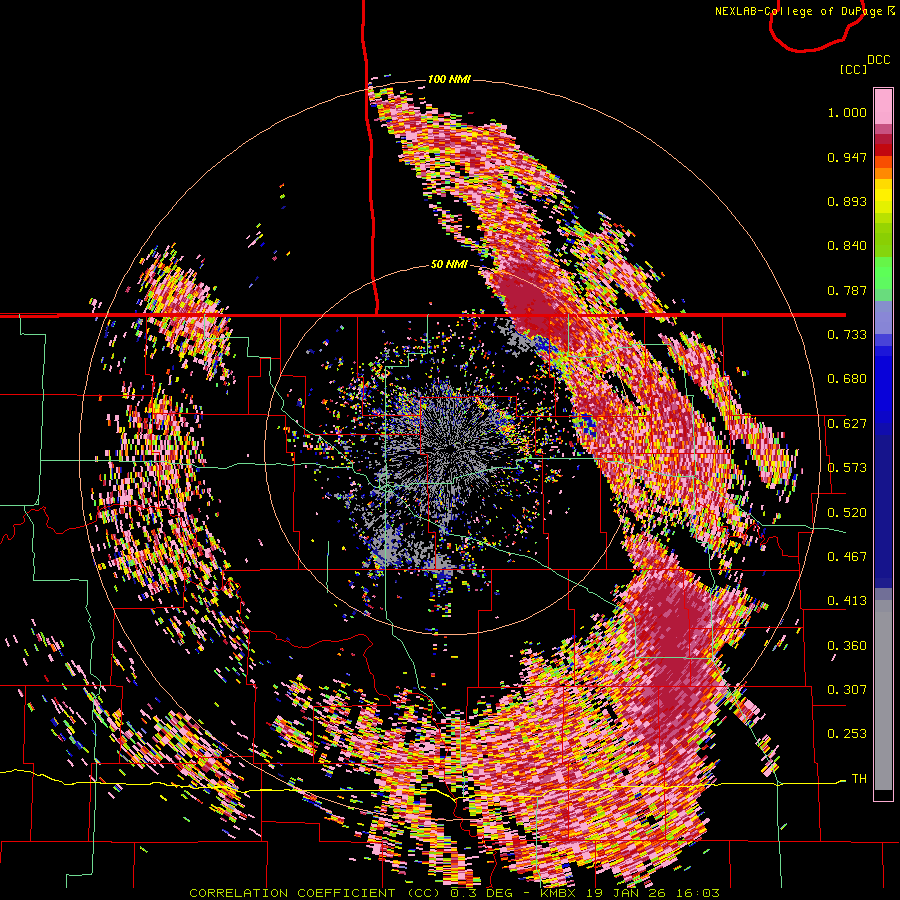Click the 0.253 scale value
Image resolution: width=900 pixels, height=900 pixels.
point(847,734)
